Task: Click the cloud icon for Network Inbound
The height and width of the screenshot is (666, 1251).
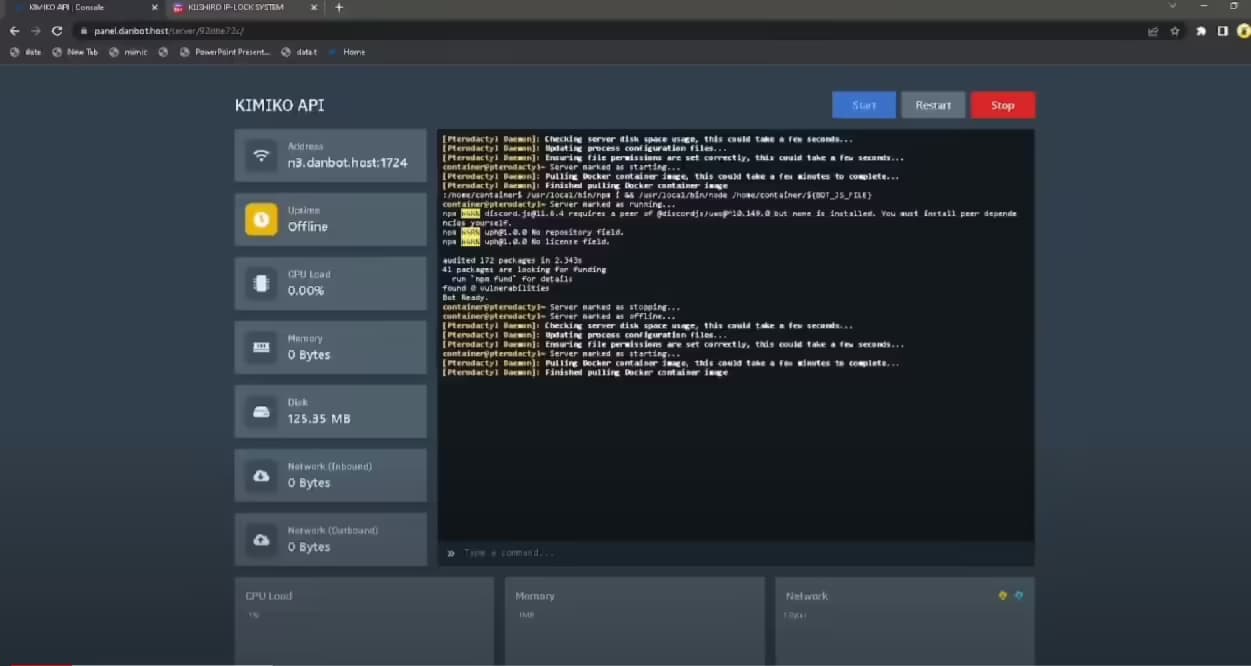Action: [x=261, y=475]
